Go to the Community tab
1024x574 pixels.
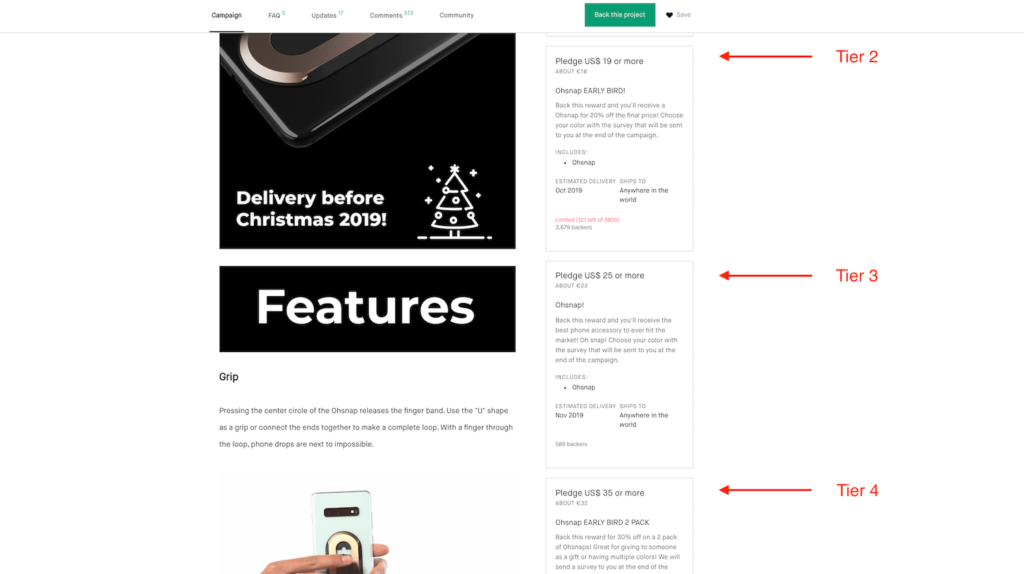pyautogui.click(x=456, y=15)
